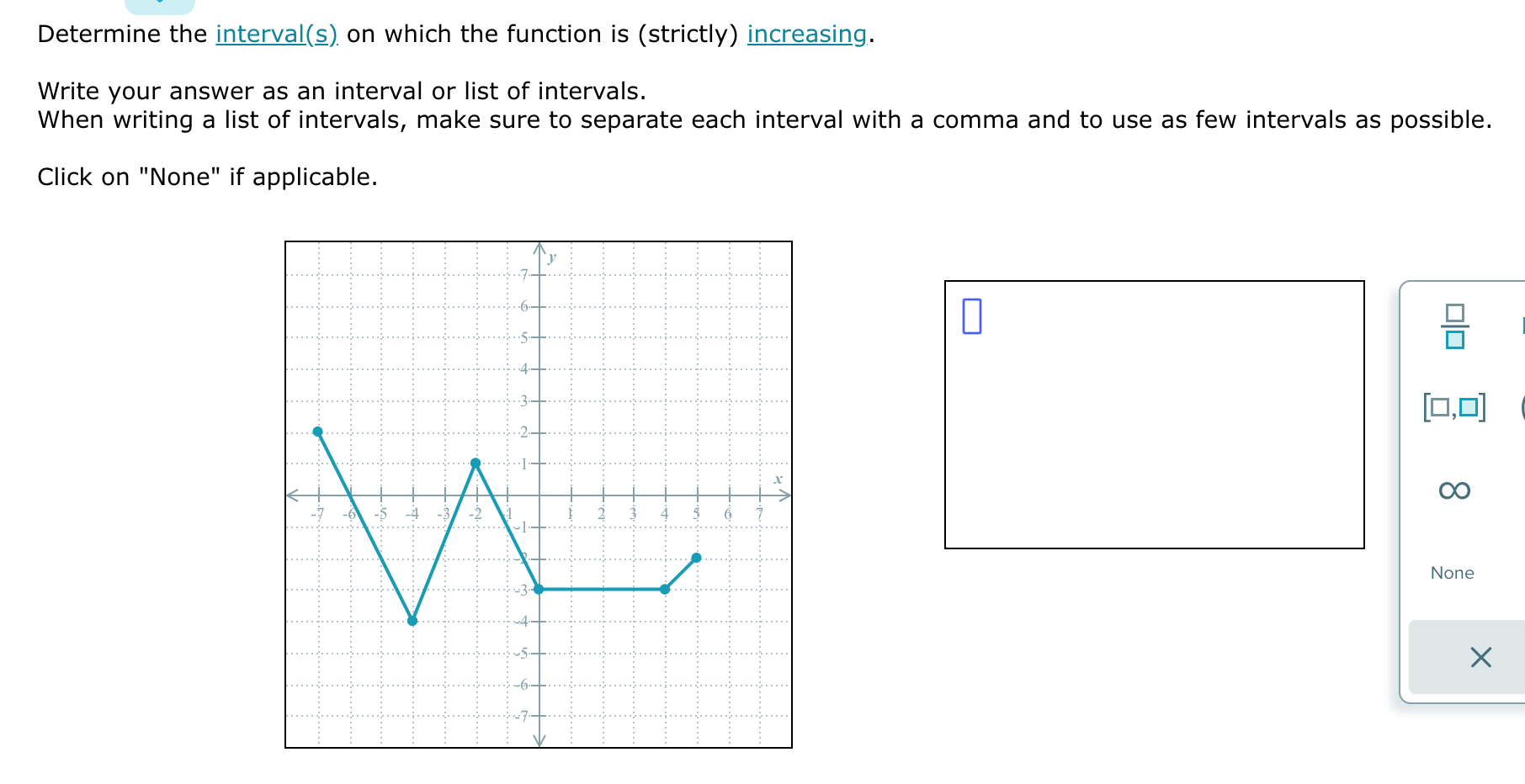
Task: Click the endpoint at (5, -2)
Action: point(697,557)
